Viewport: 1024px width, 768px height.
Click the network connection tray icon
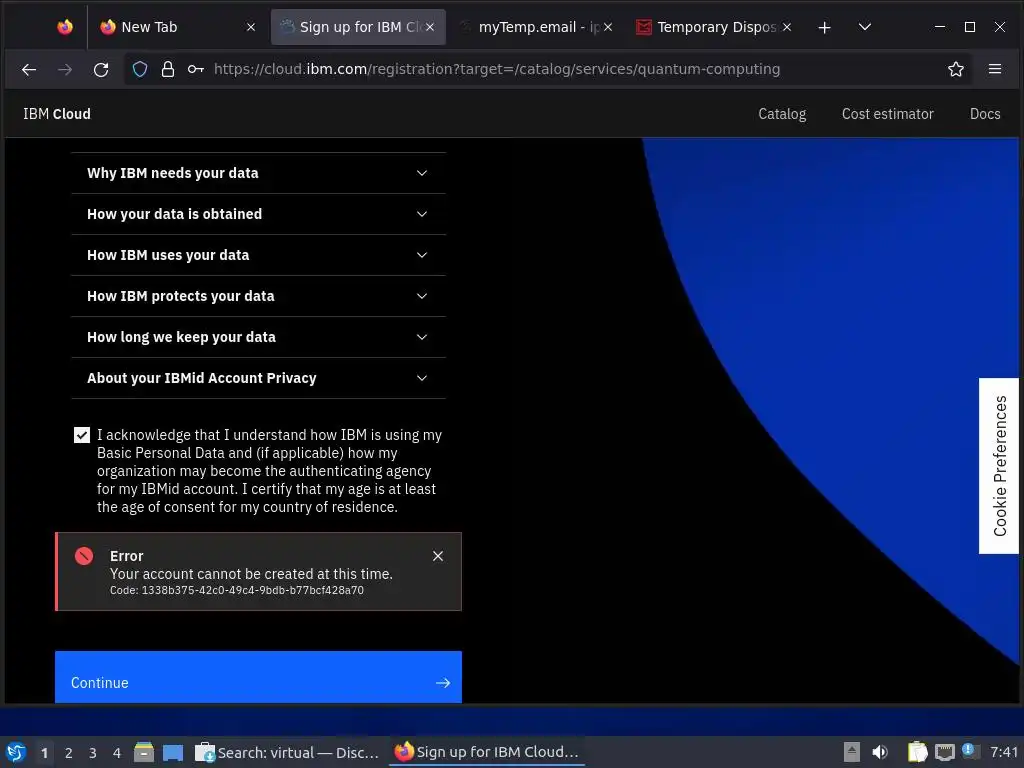click(x=944, y=753)
